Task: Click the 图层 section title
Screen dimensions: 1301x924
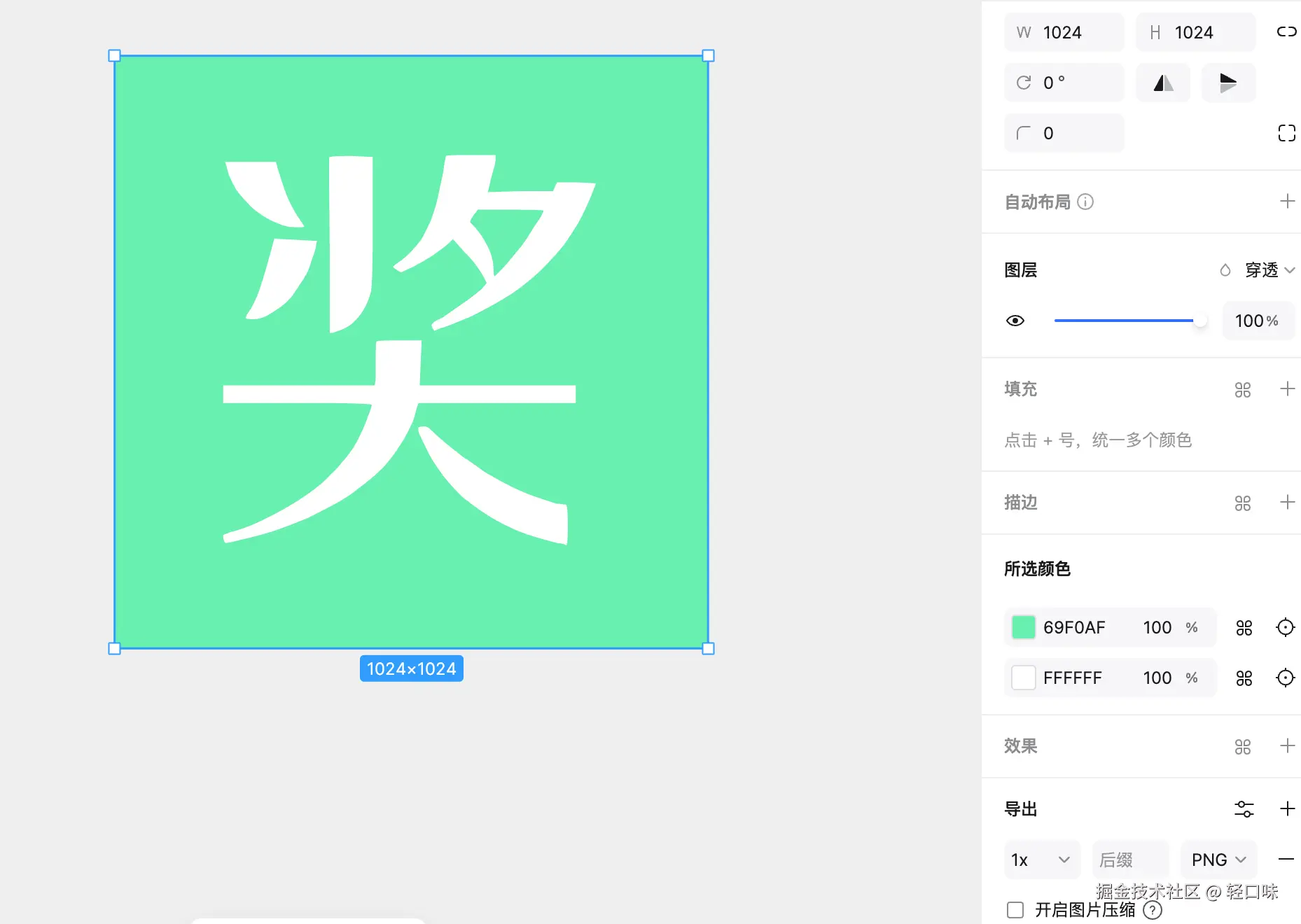Action: (1021, 270)
